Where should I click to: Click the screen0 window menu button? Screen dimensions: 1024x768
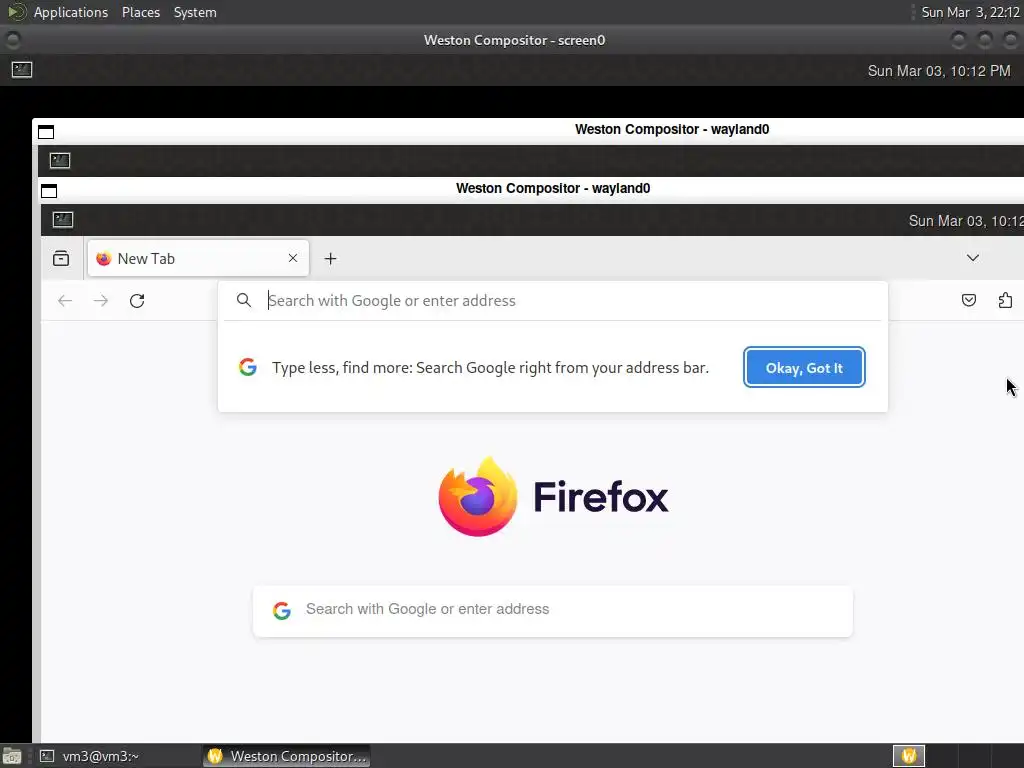[12, 40]
